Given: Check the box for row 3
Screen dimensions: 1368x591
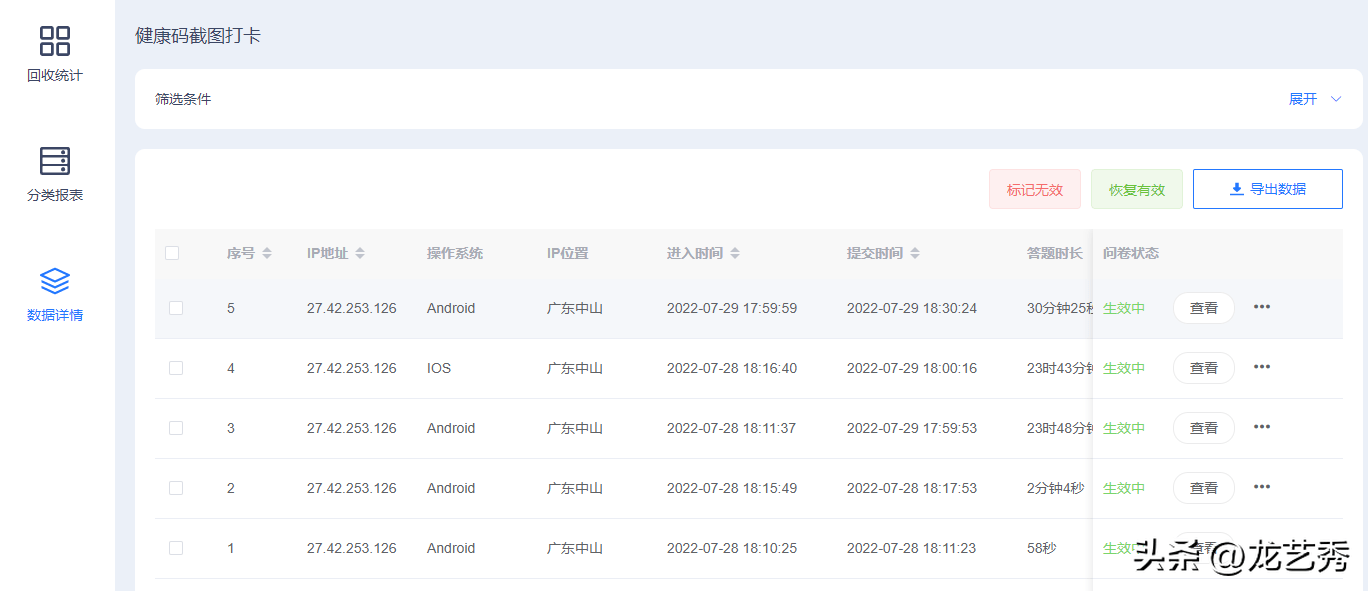Looking at the screenshot, I should click(x=176, y=428).
